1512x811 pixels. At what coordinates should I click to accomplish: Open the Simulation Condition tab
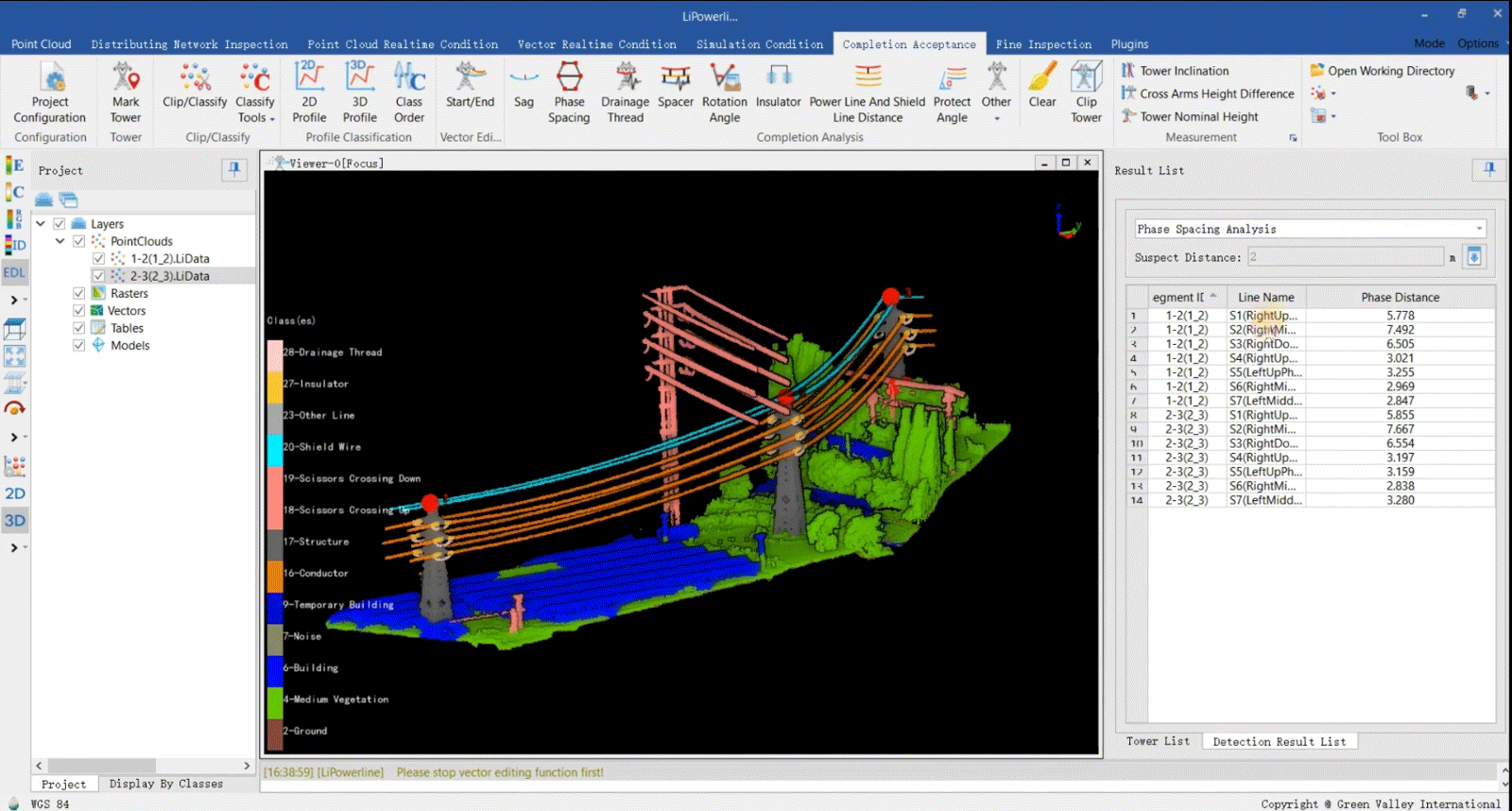pyautogui.click(x=760, y=44)
